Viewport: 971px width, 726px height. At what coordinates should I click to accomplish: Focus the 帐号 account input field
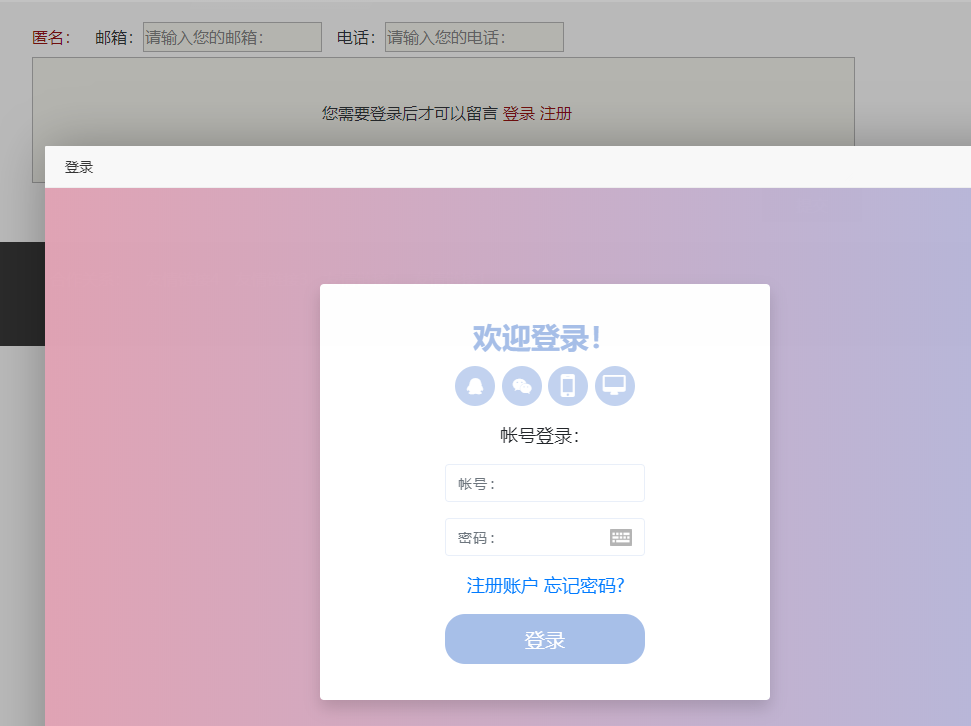(x=545, y=483)
